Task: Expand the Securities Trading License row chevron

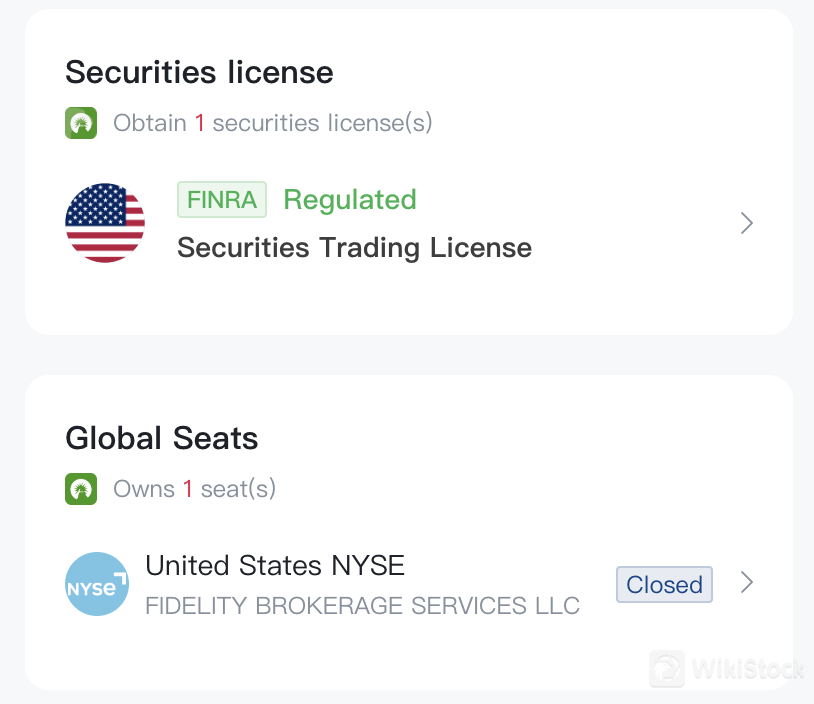Action: (x=746, y=223)
